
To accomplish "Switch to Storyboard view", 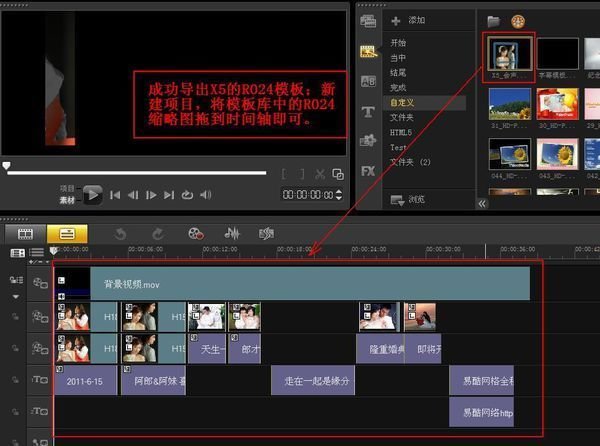I will 25,234.
